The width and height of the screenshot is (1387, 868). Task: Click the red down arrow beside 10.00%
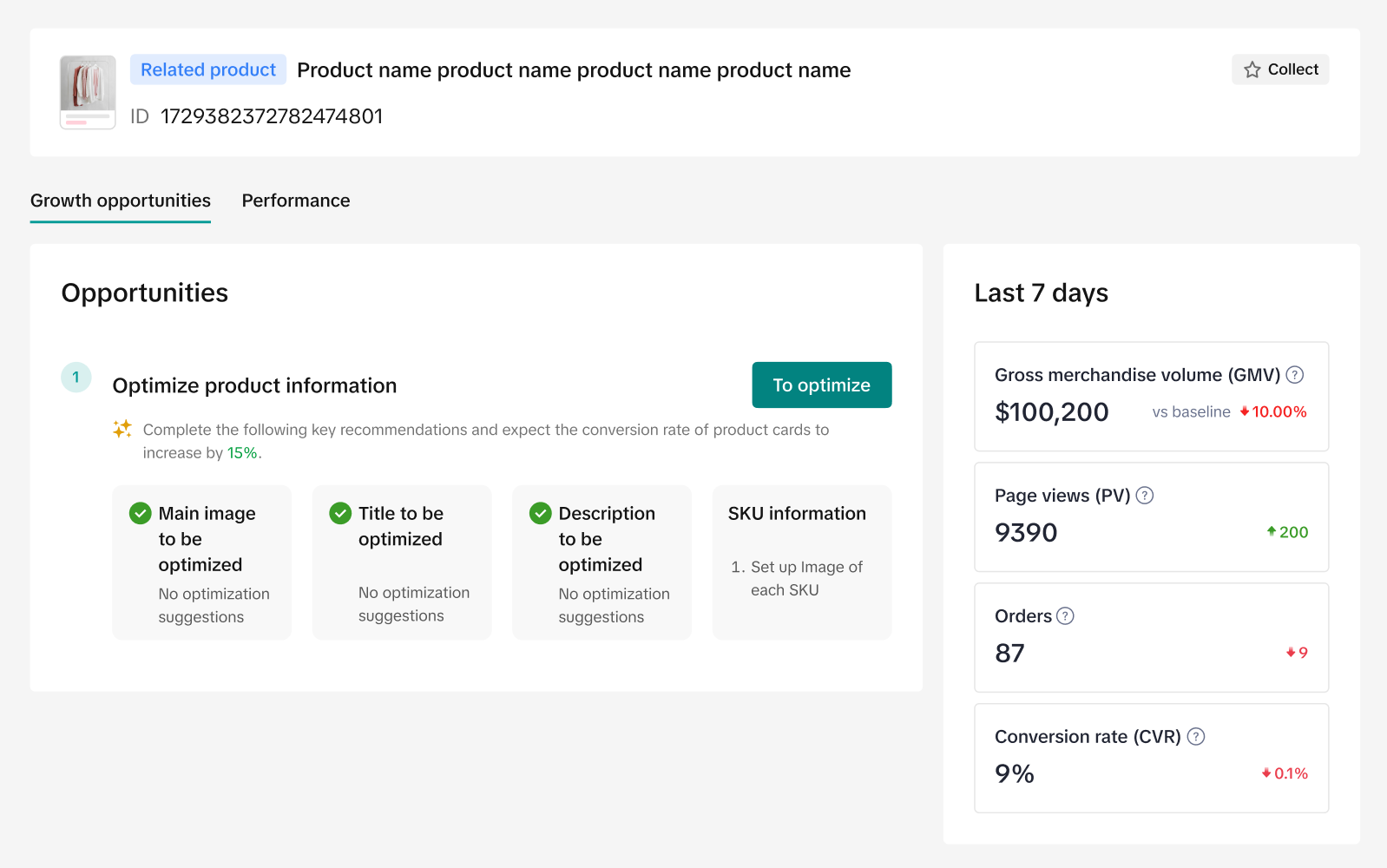tap(1245, 411)
